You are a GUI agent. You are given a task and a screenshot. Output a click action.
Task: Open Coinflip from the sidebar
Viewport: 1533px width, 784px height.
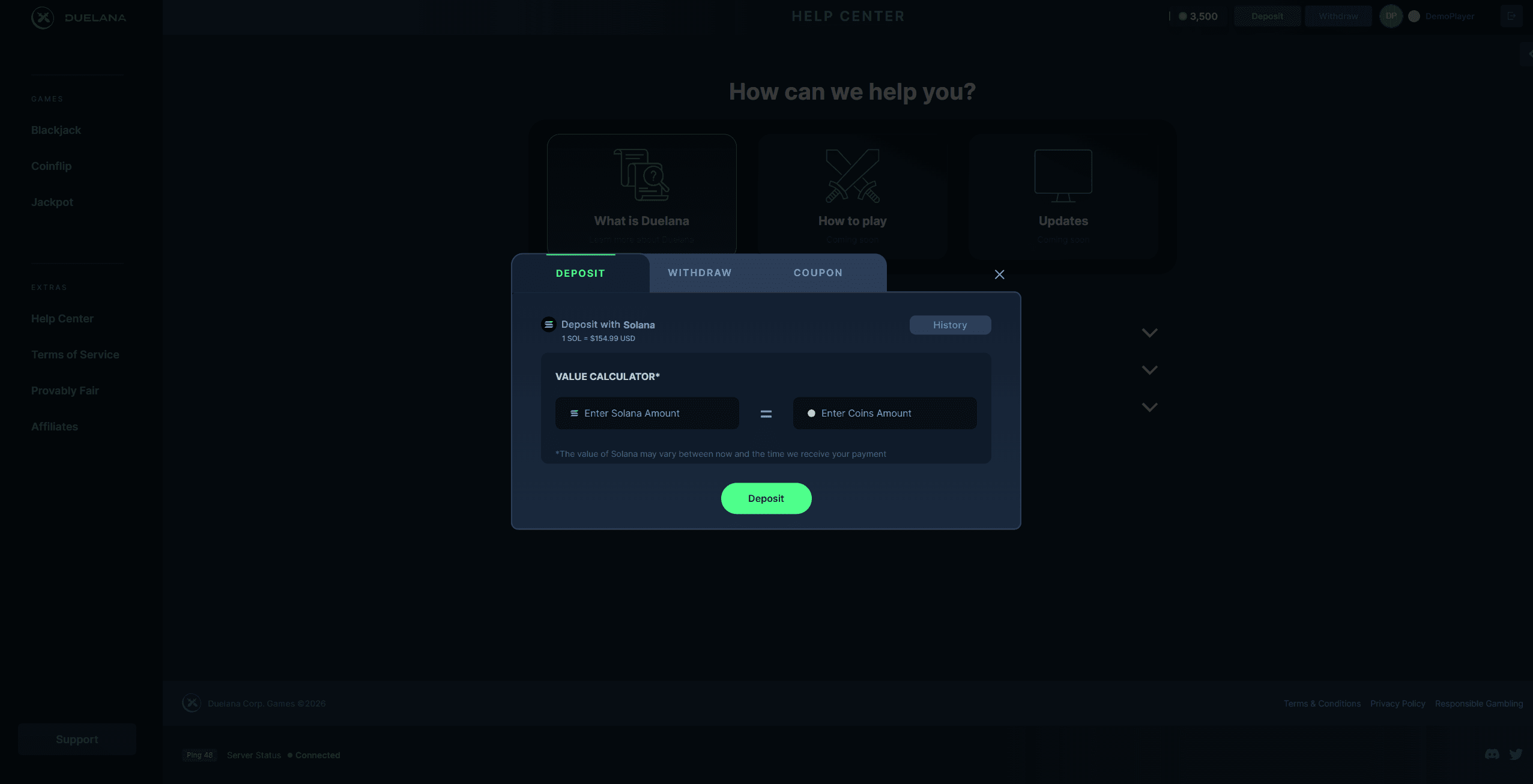pos(51,166)
